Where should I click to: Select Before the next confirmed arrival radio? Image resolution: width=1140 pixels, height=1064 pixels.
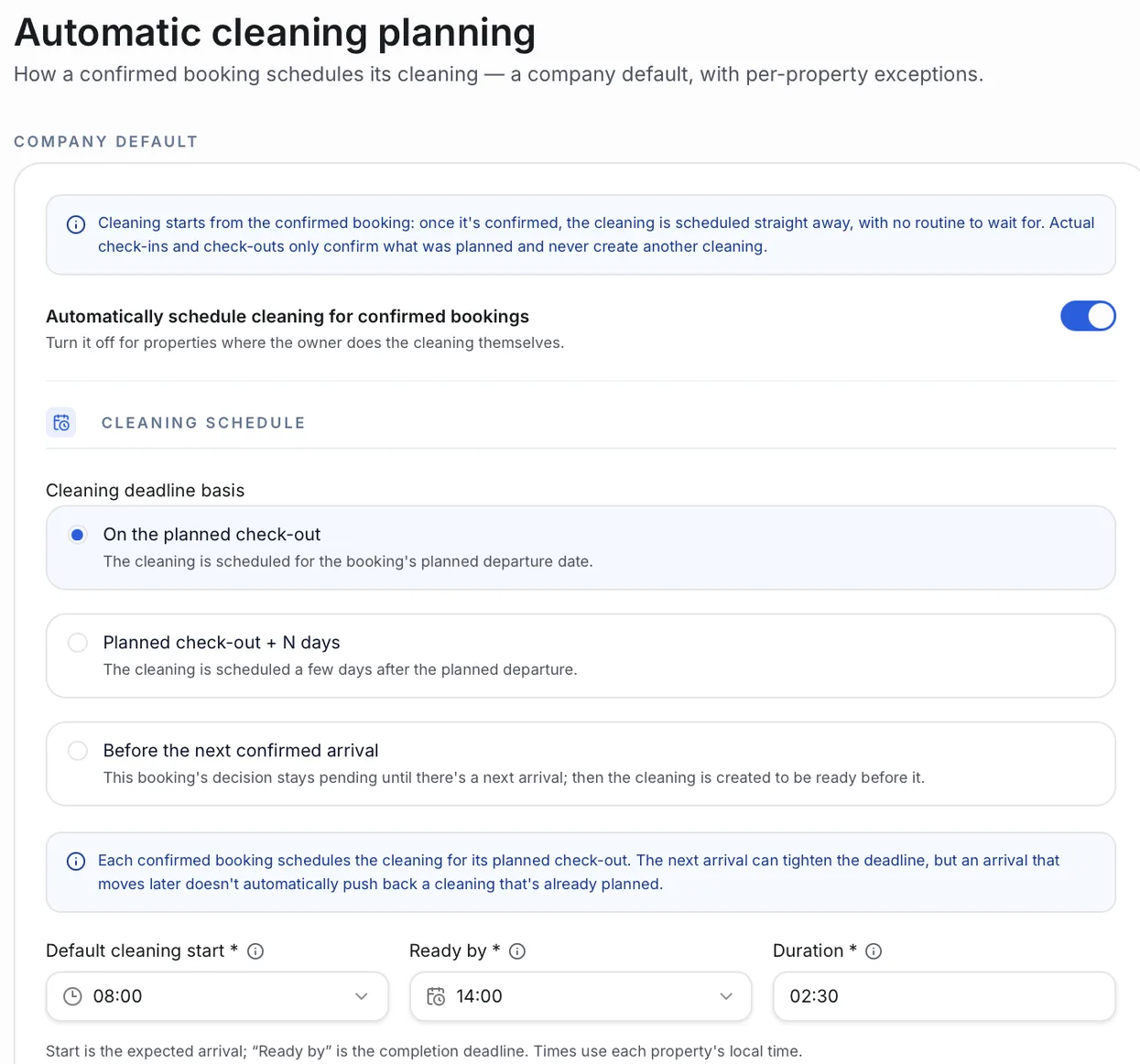point(78,751)
